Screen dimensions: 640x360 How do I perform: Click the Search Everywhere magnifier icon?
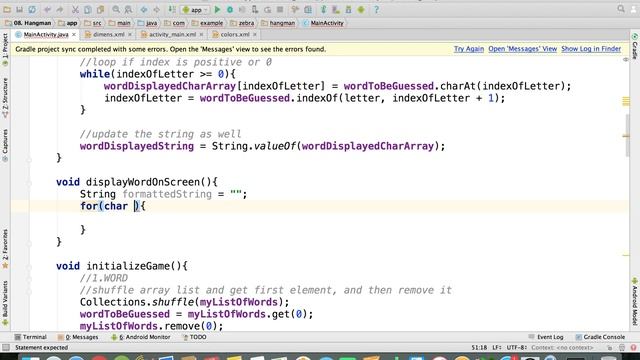(x=621, y=9)
